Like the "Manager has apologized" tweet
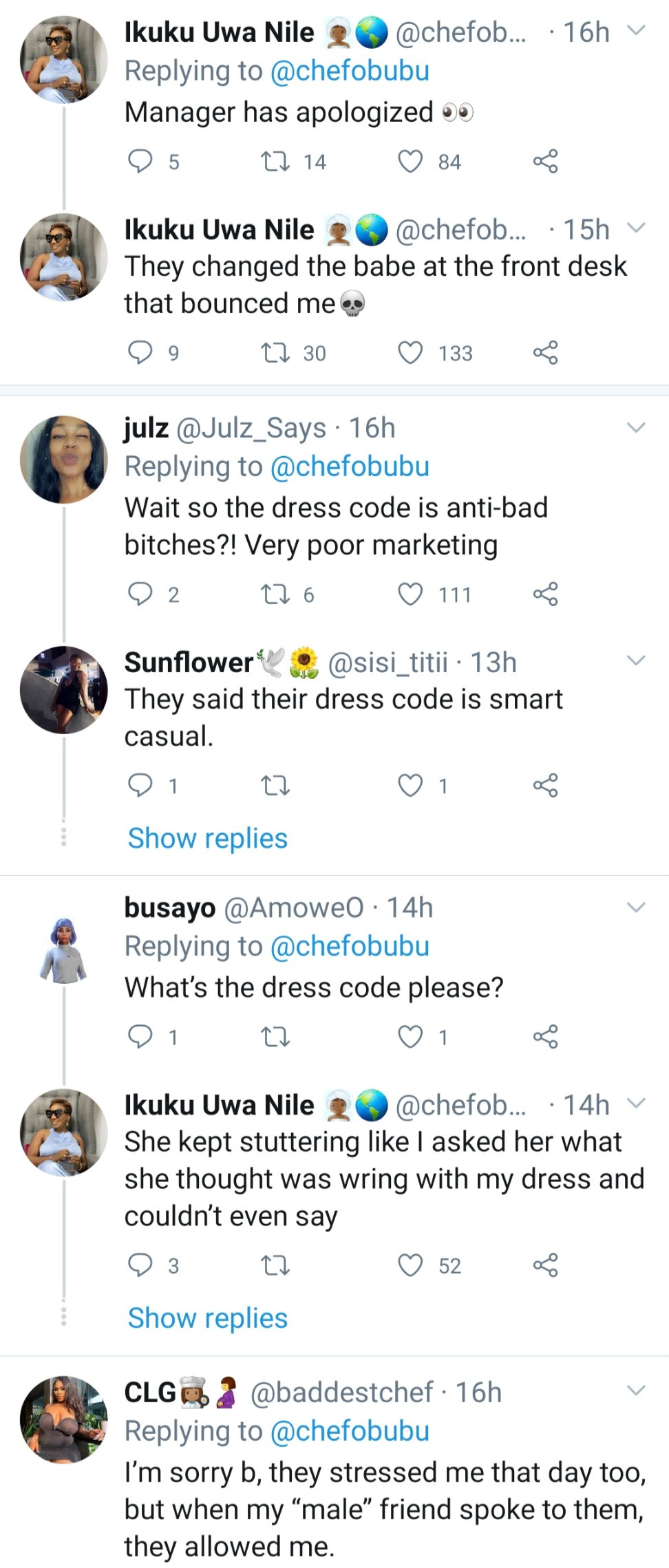This screenshot has height=1568, width=669. [411, 162]
